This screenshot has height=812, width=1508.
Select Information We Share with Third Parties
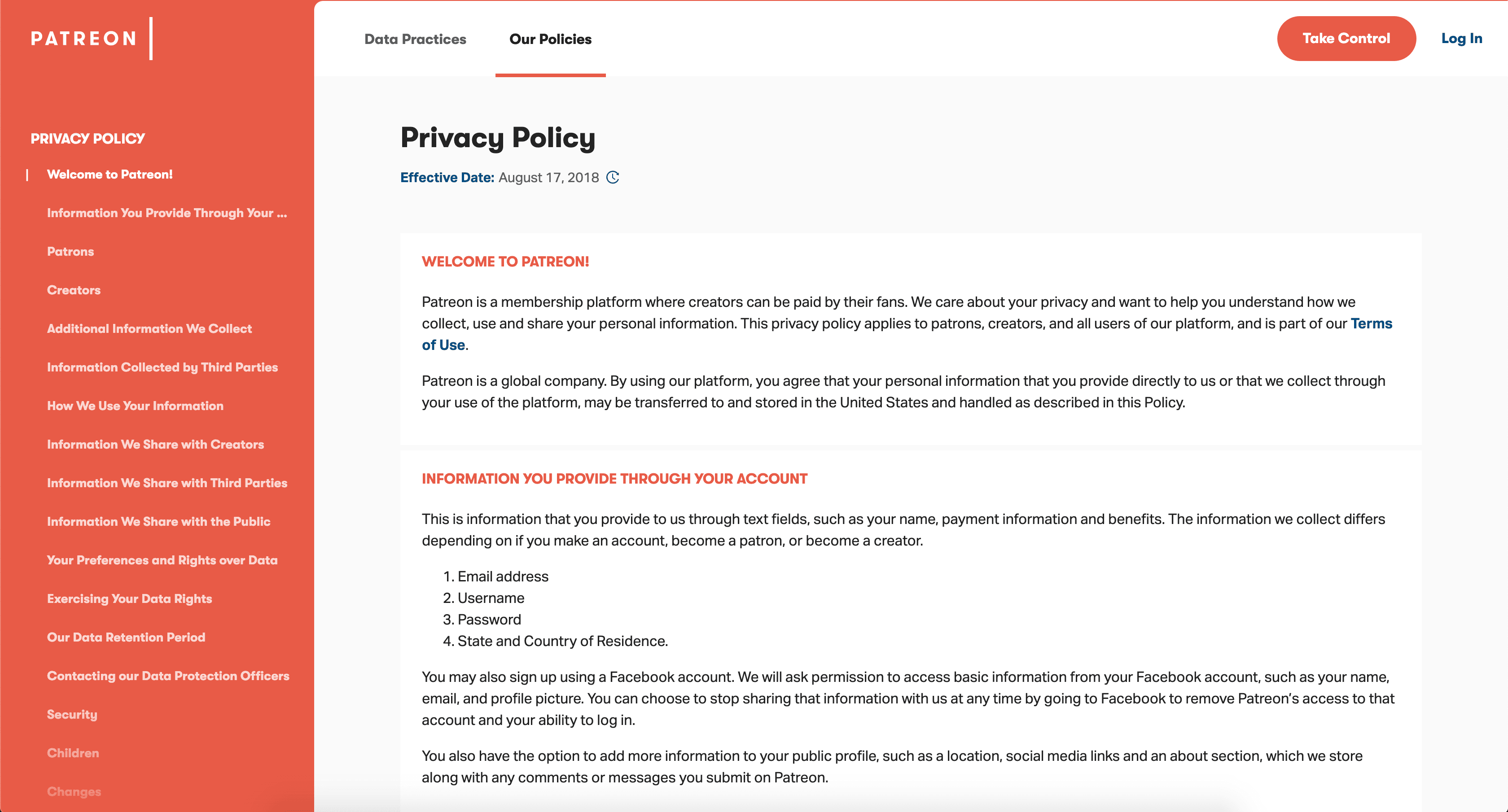pyautogui.click(x=167, y=483)
